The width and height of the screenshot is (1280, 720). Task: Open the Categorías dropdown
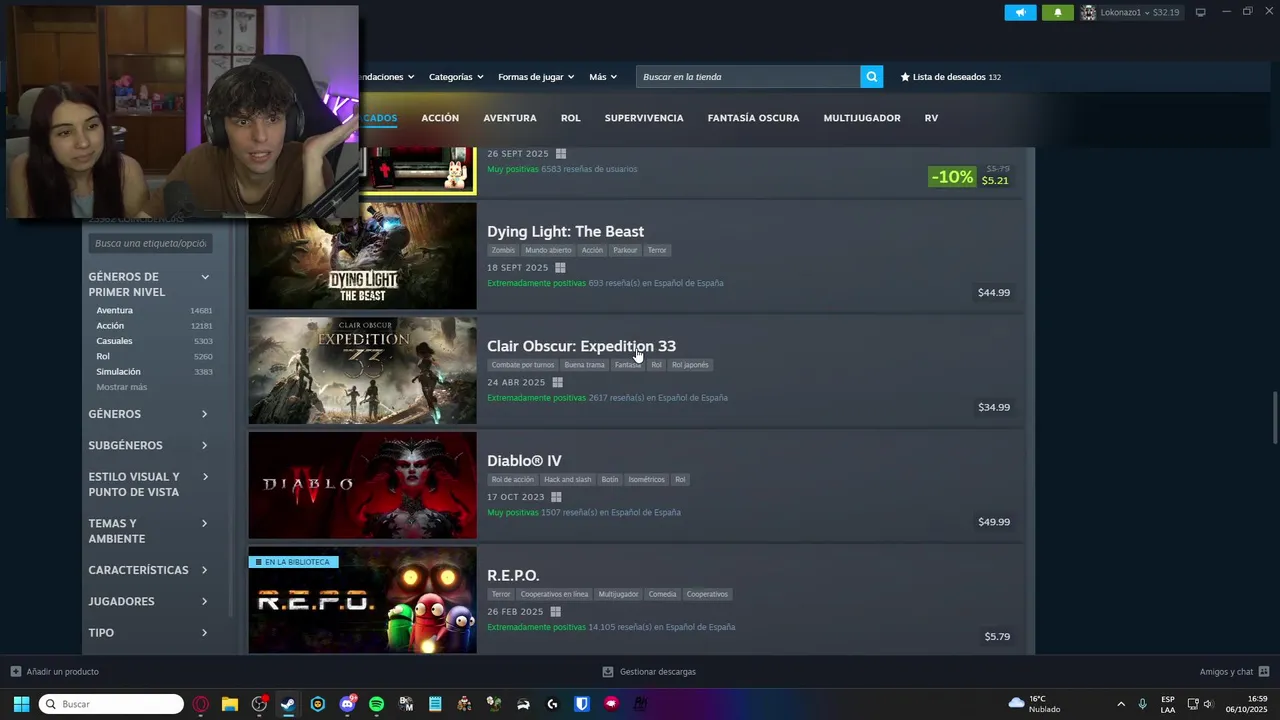(456, 77)
